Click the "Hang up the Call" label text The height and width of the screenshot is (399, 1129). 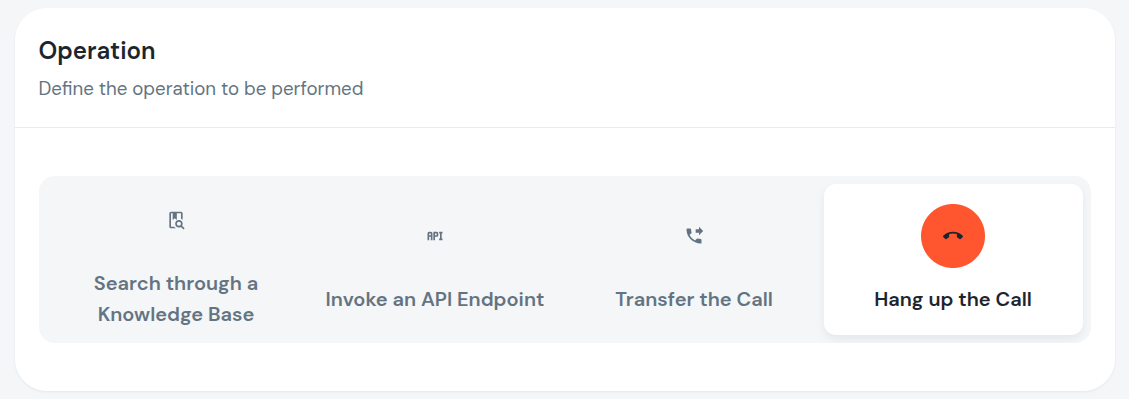pos(953,300)
